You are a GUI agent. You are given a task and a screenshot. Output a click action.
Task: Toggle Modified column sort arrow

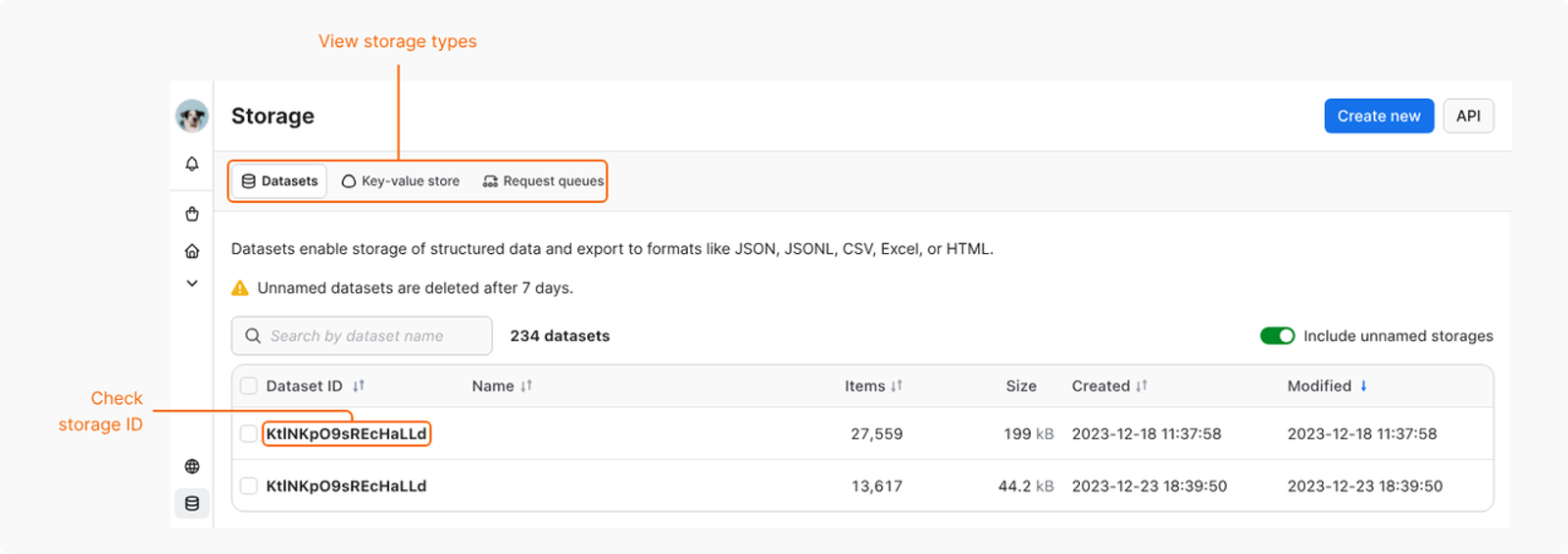tap(1363, 386)
